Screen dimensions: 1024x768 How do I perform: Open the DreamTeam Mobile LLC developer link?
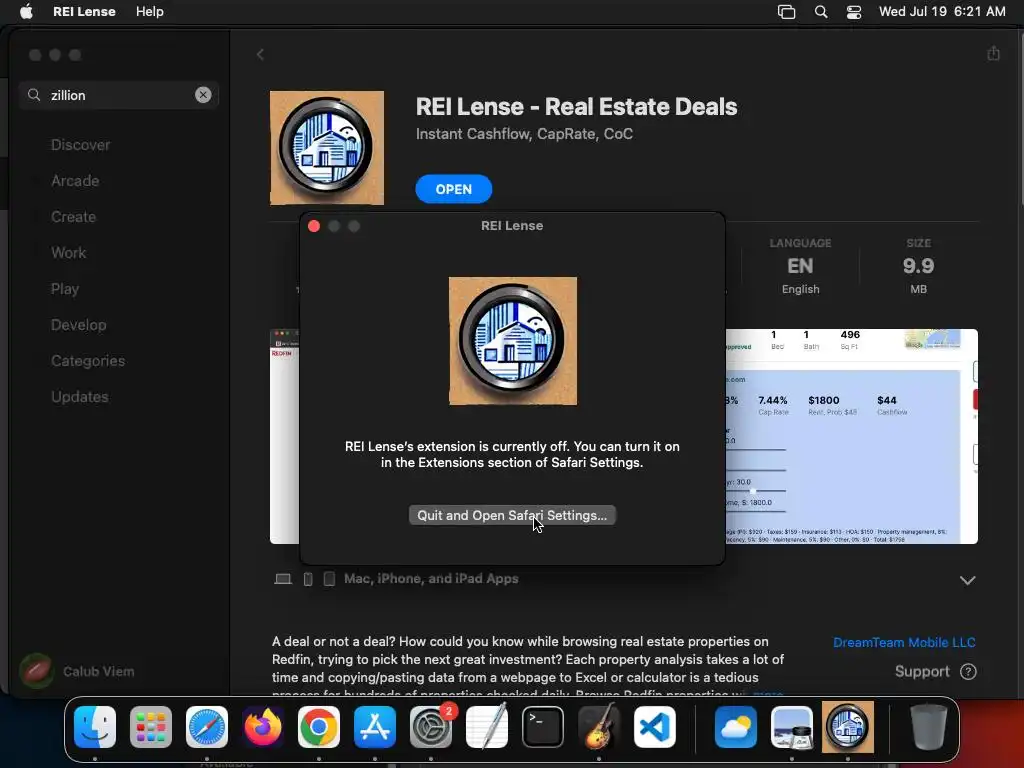(x=904, y=643)
